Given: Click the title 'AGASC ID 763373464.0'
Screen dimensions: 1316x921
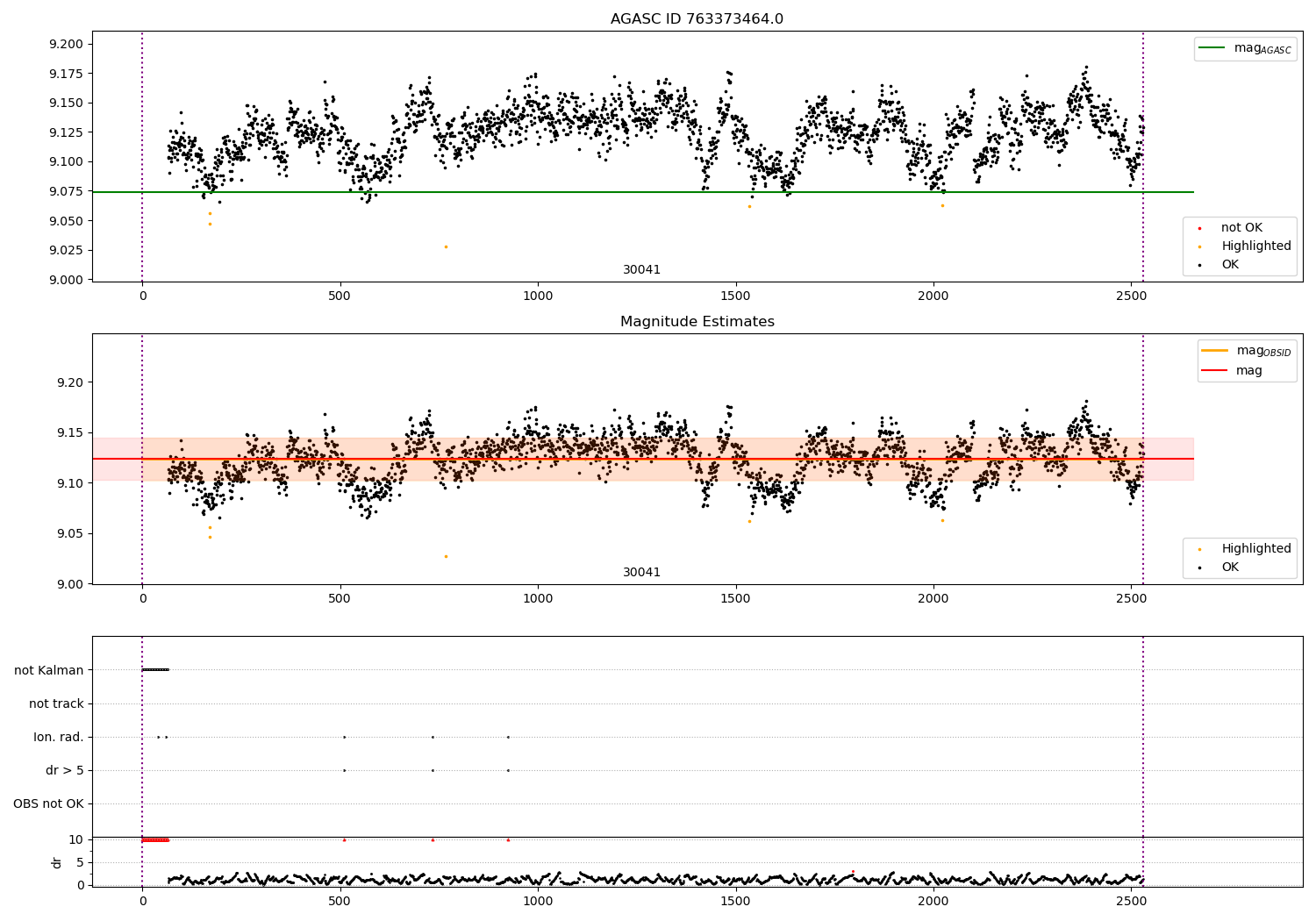Looking at the screenshot, I should (697, 19).
